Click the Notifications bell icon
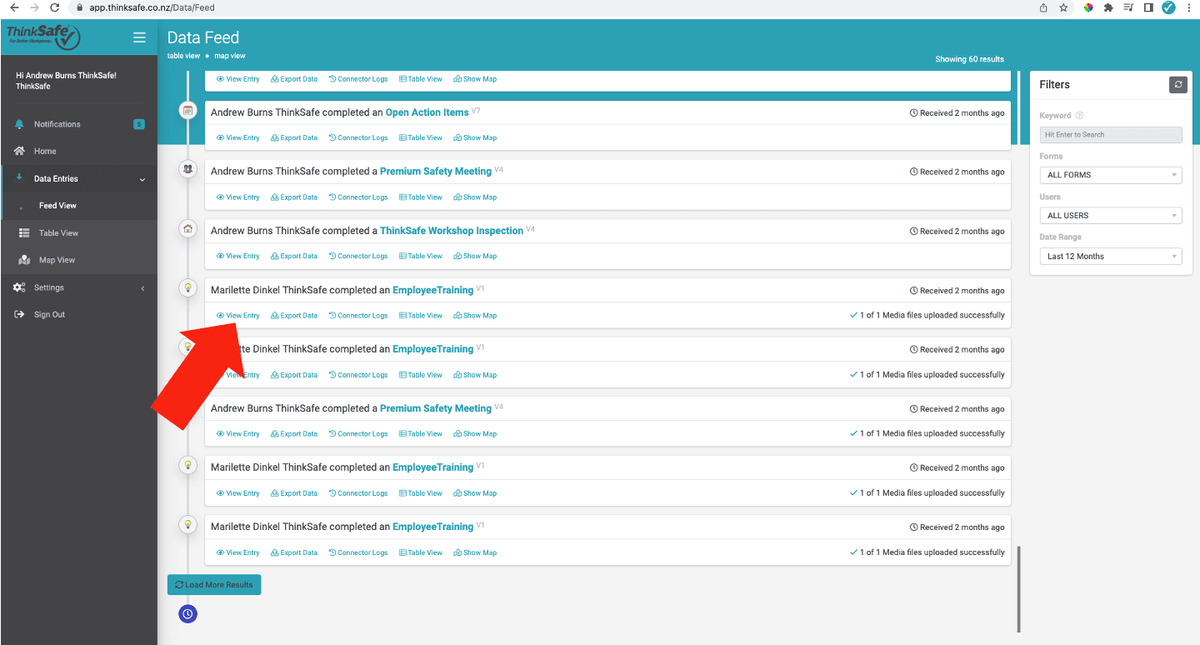This screenshot has width=1200, height=645. (x=19, y=125)
